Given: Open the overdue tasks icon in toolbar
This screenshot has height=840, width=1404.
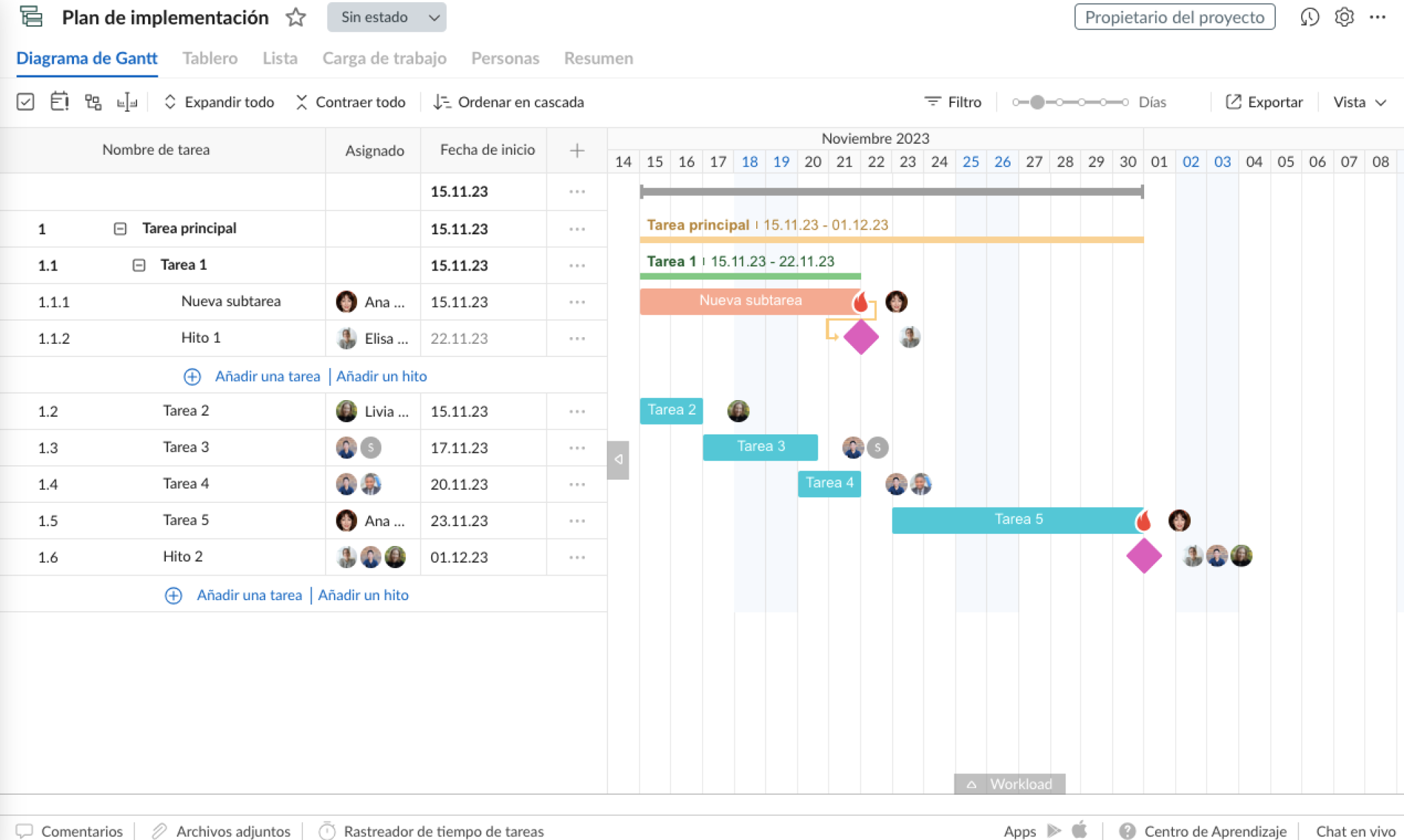Looking at the screenshot, I should point(60,101).
